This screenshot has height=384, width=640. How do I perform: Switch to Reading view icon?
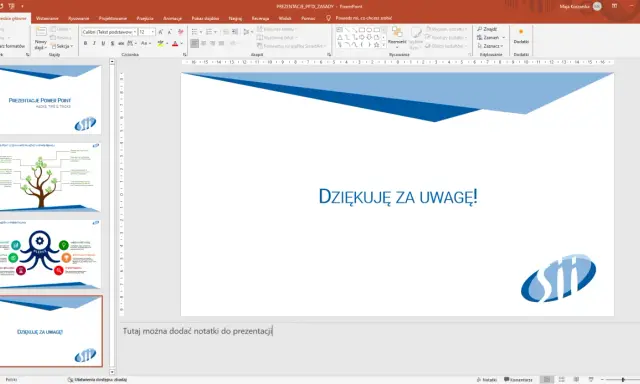[x=576, y=380]
